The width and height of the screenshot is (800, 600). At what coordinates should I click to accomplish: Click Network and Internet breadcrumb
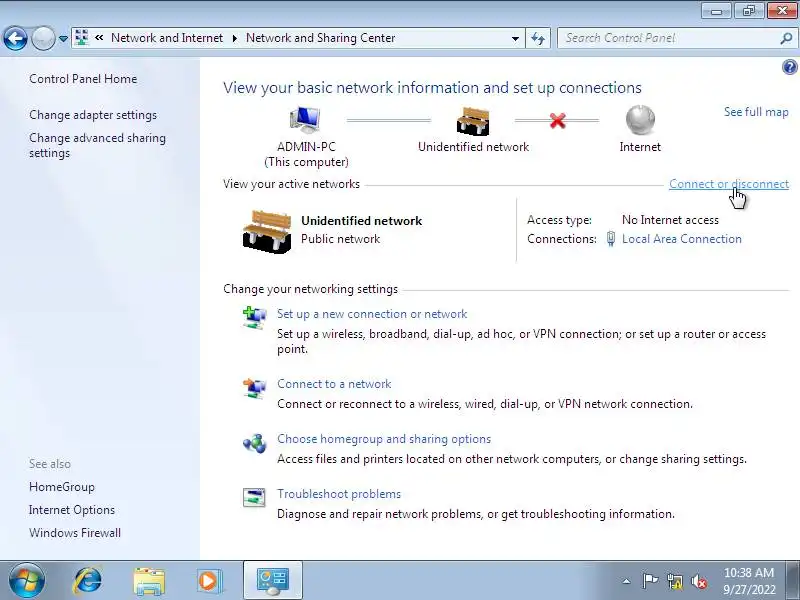167,38
